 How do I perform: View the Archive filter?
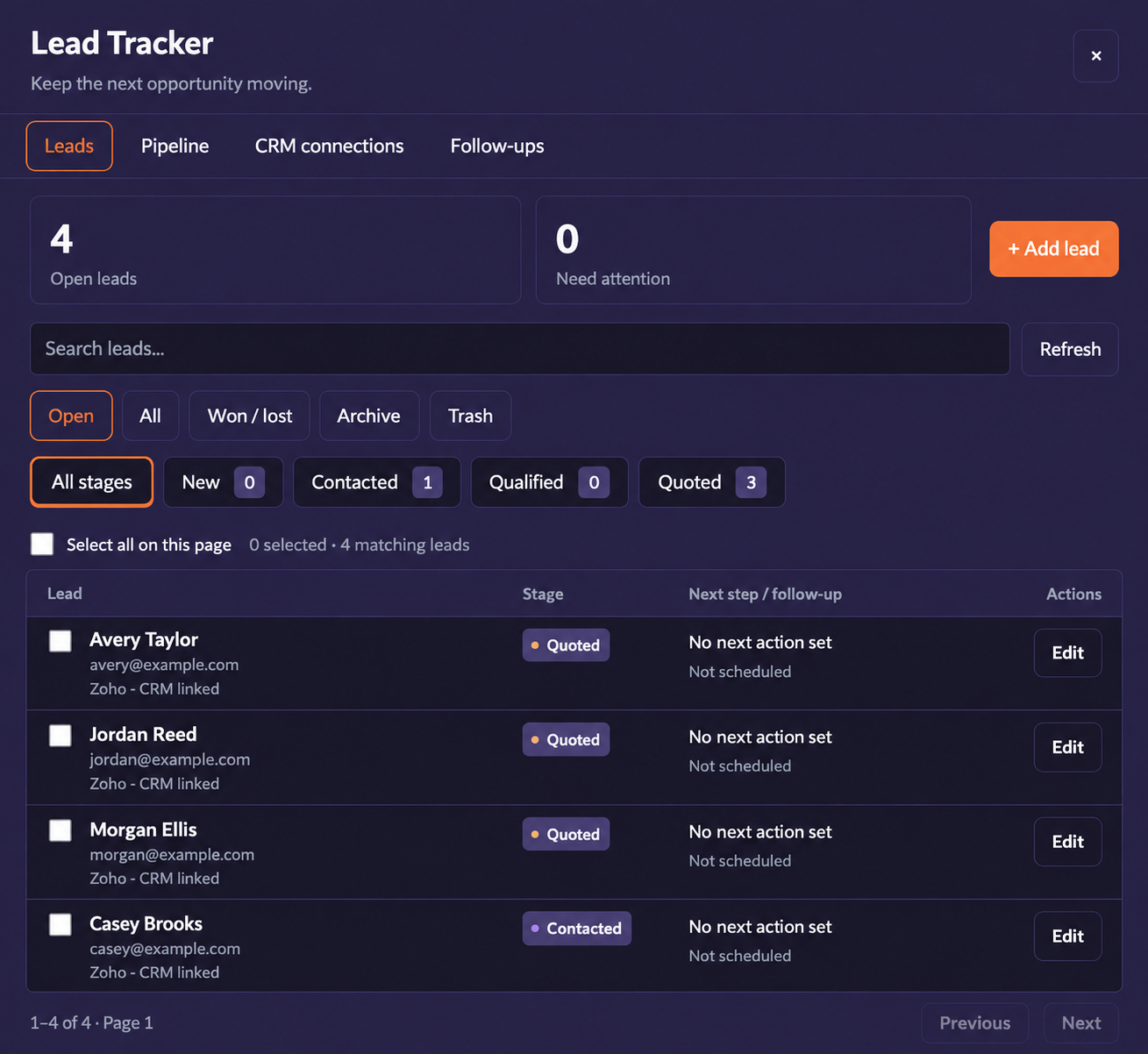coord(369,416)
